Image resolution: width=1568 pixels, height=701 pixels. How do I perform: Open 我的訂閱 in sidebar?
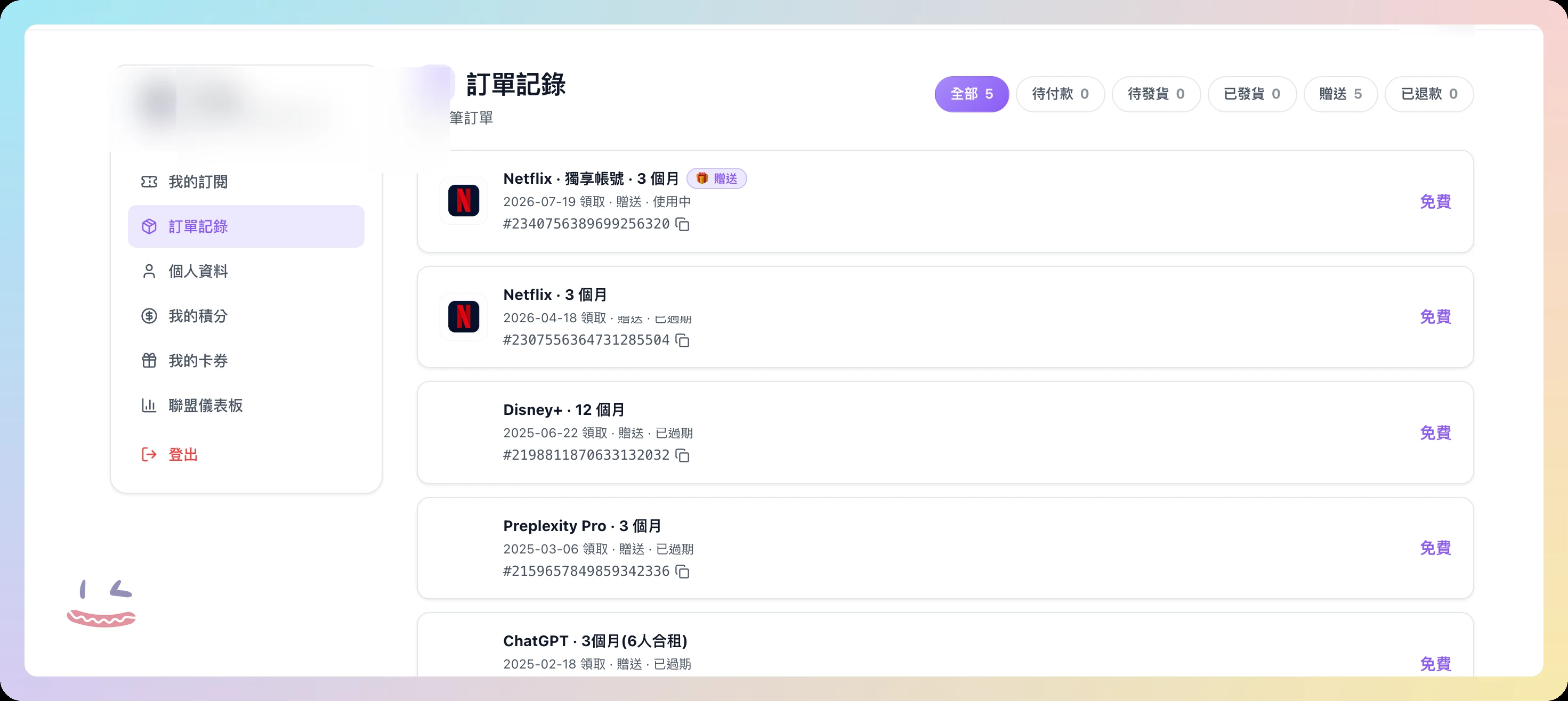(x=246, y=182)
